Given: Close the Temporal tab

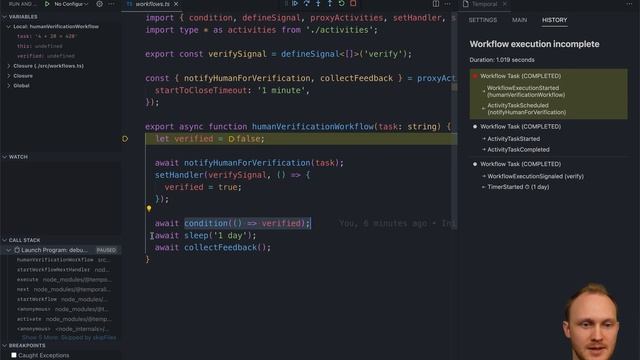Looking at the screenshot, I should (x=504, y=4).
